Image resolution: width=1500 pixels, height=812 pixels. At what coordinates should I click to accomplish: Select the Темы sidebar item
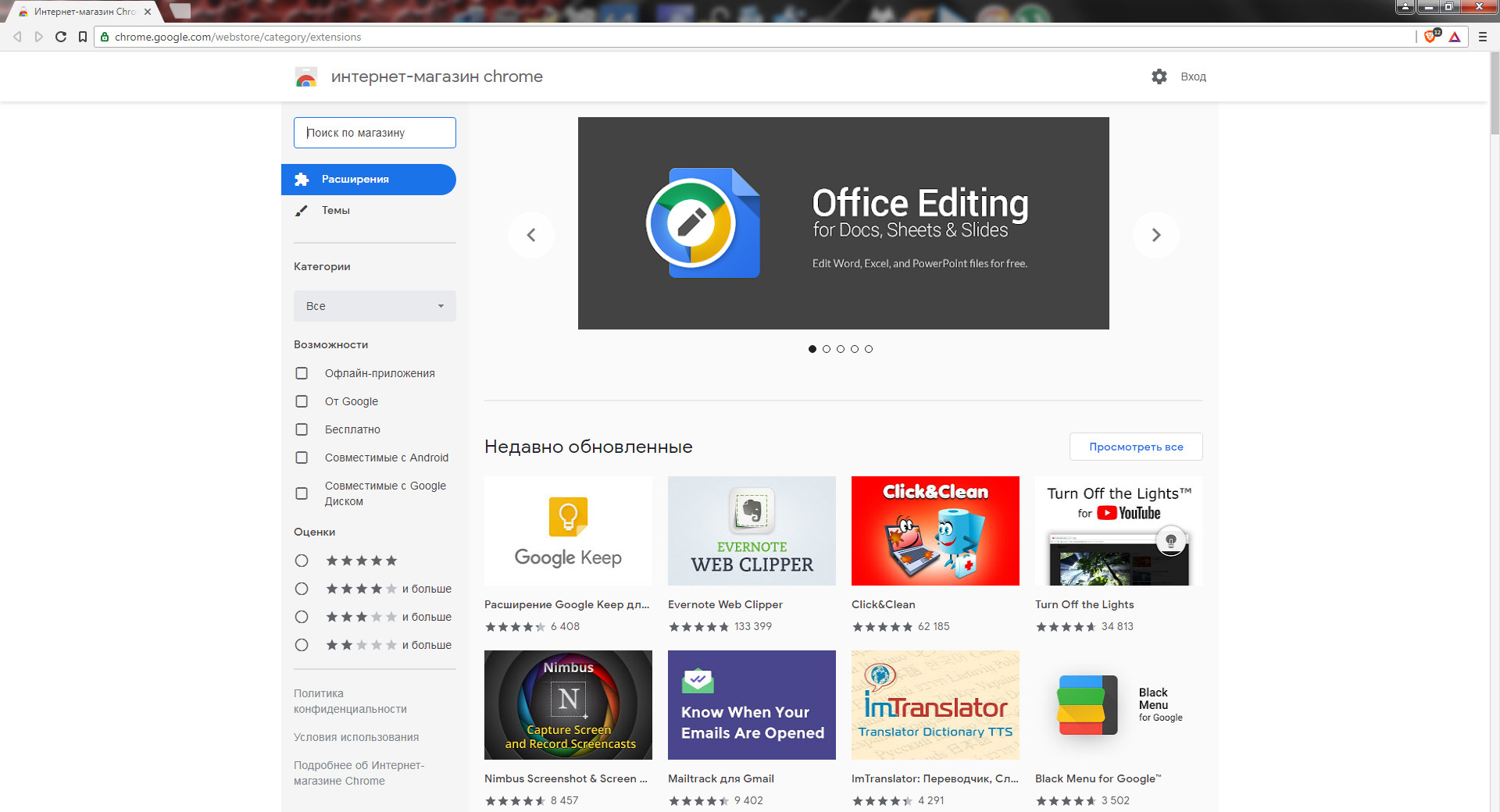click(369, 211)
